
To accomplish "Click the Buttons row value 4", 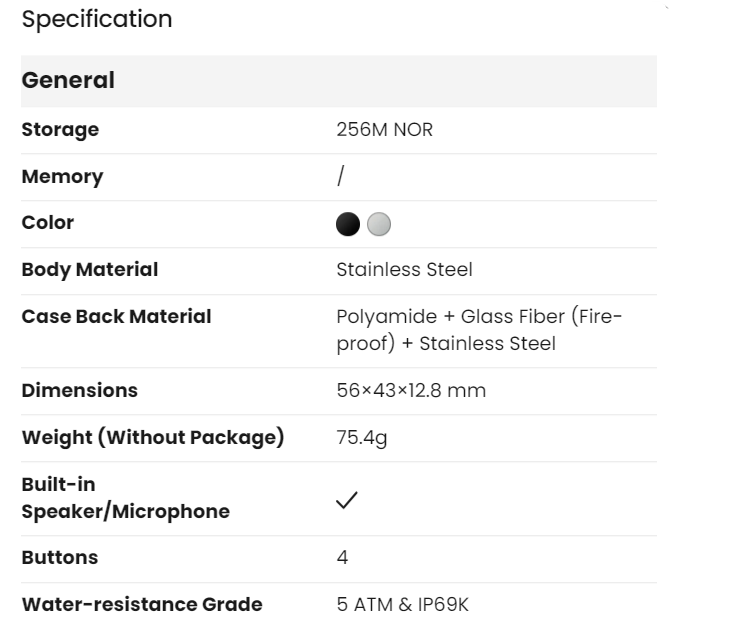I will click(343, 558).
